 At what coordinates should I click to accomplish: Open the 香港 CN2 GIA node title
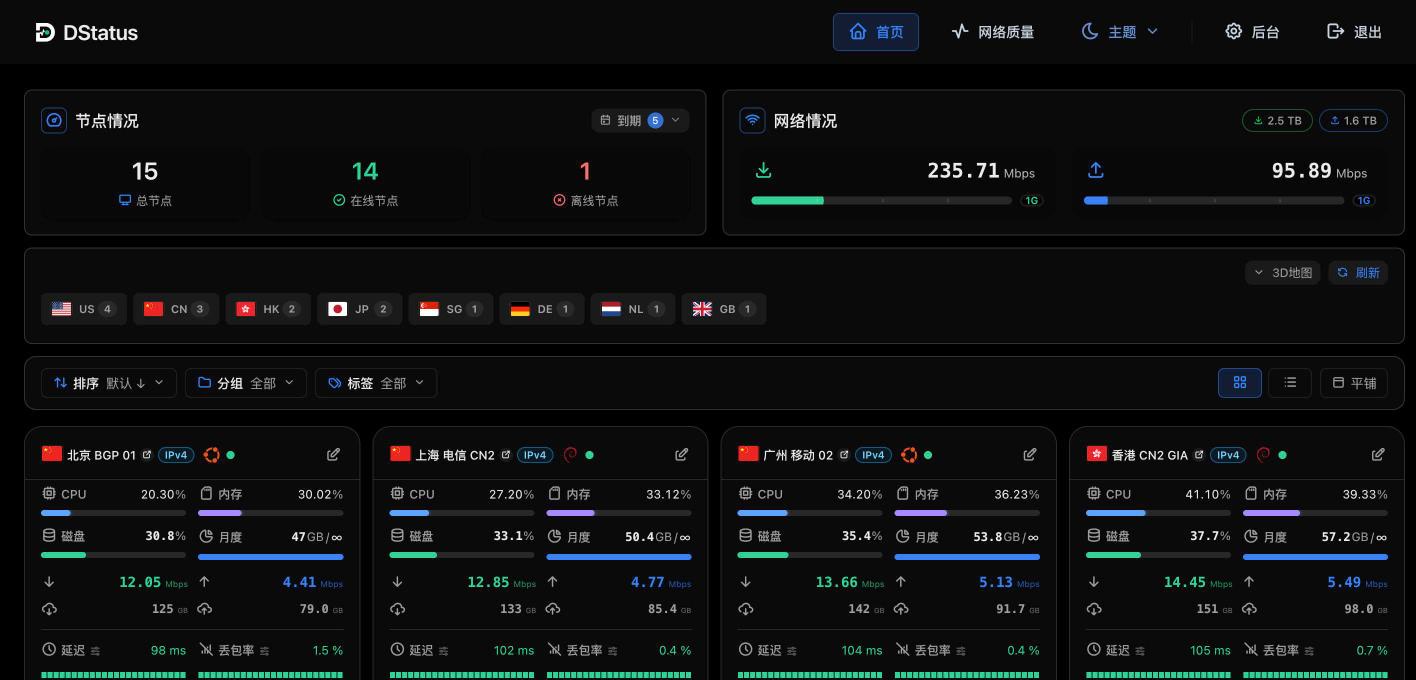click(1150, 455)
